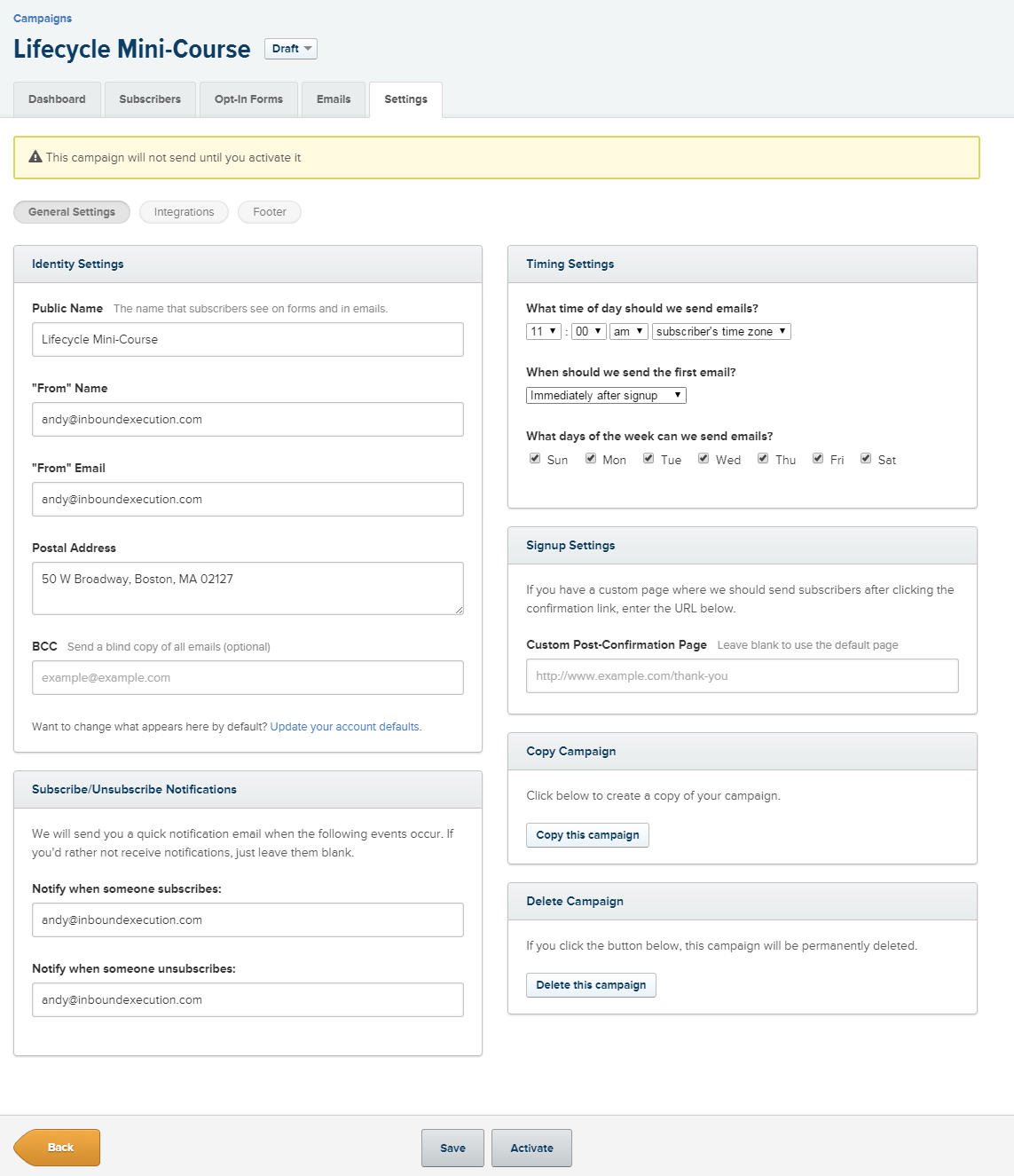Click Copy this campaign button

[x=587, y=835]
